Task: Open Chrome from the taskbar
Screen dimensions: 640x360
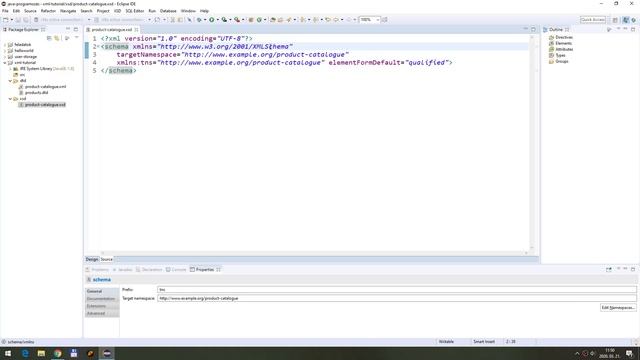Action: click(x=58, y=353)
